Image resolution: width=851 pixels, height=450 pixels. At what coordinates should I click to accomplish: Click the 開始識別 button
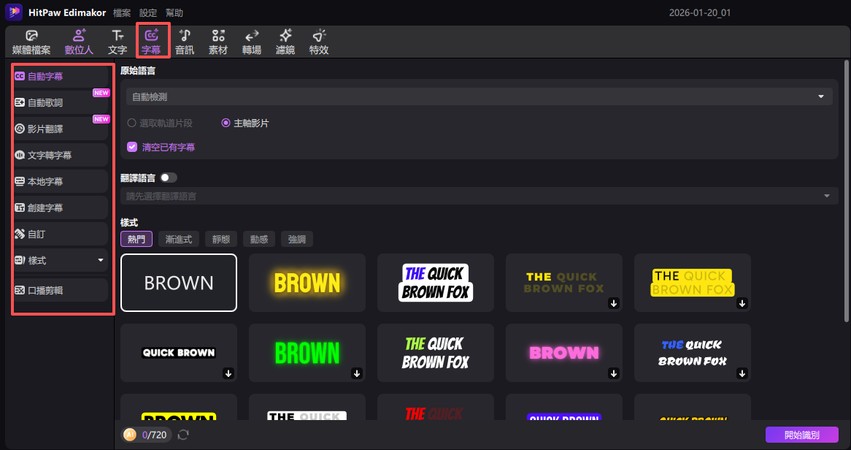801,435
